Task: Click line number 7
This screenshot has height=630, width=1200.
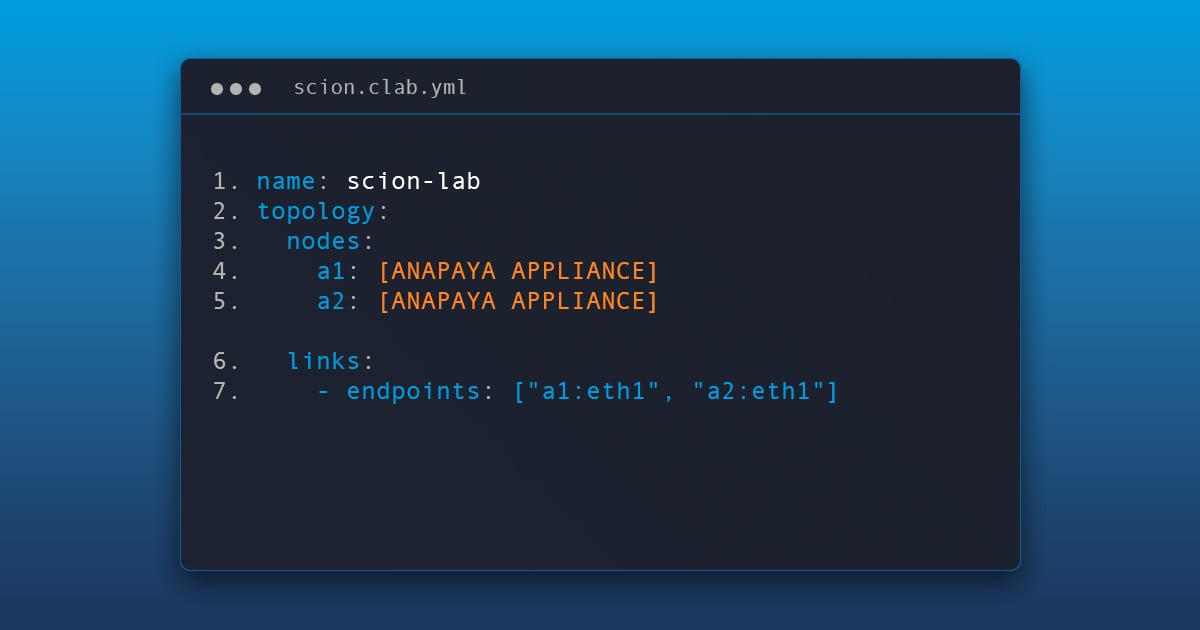Action: pyautogui.click(x=226, y=392)
